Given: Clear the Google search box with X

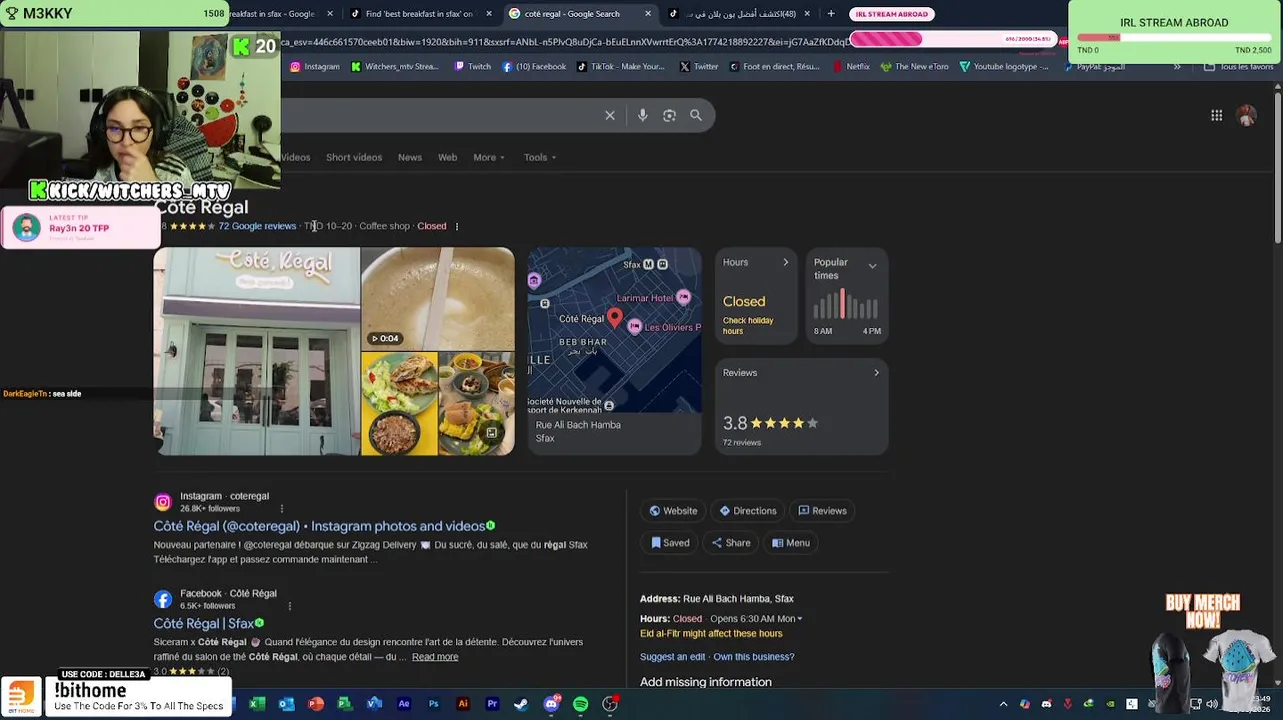Looking at the screenshot, I should [x=610, y=116].
